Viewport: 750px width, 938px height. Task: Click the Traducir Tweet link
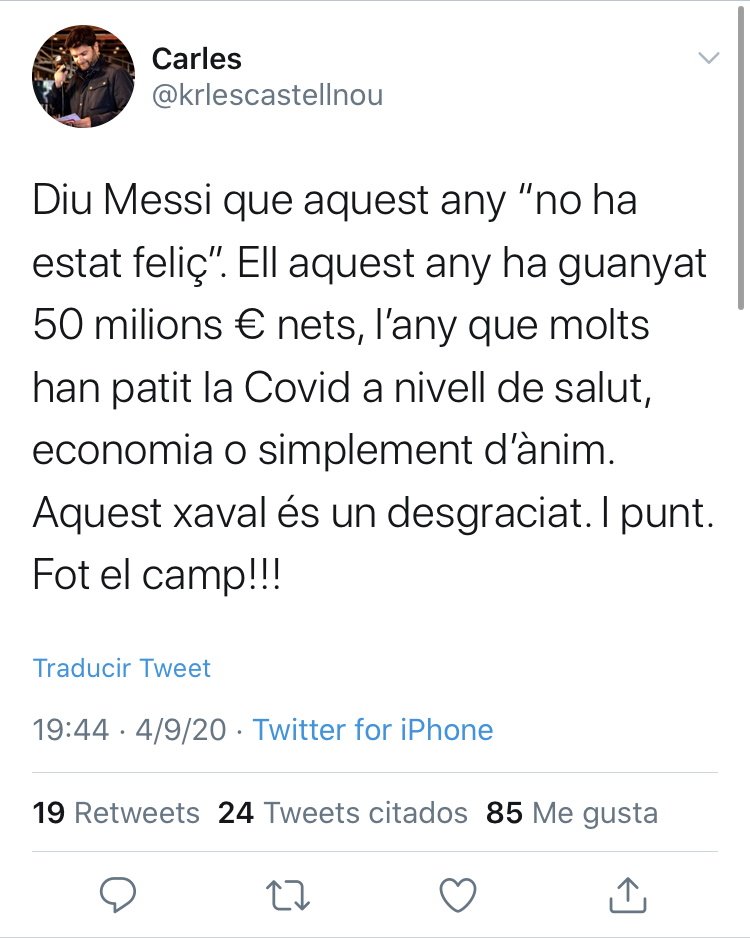pos(121,668)
